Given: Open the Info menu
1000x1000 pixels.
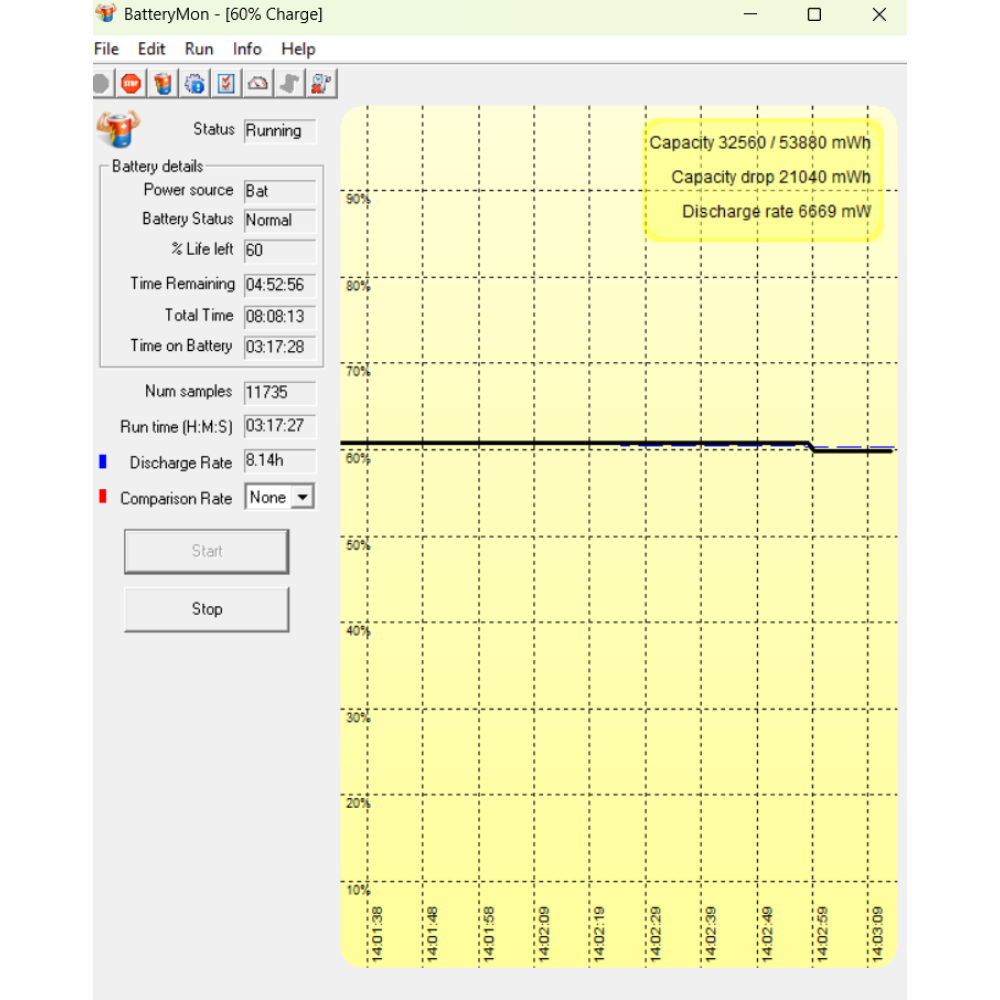Looking at the screenshot, I should pyautogui.click(x=247, y=49).
